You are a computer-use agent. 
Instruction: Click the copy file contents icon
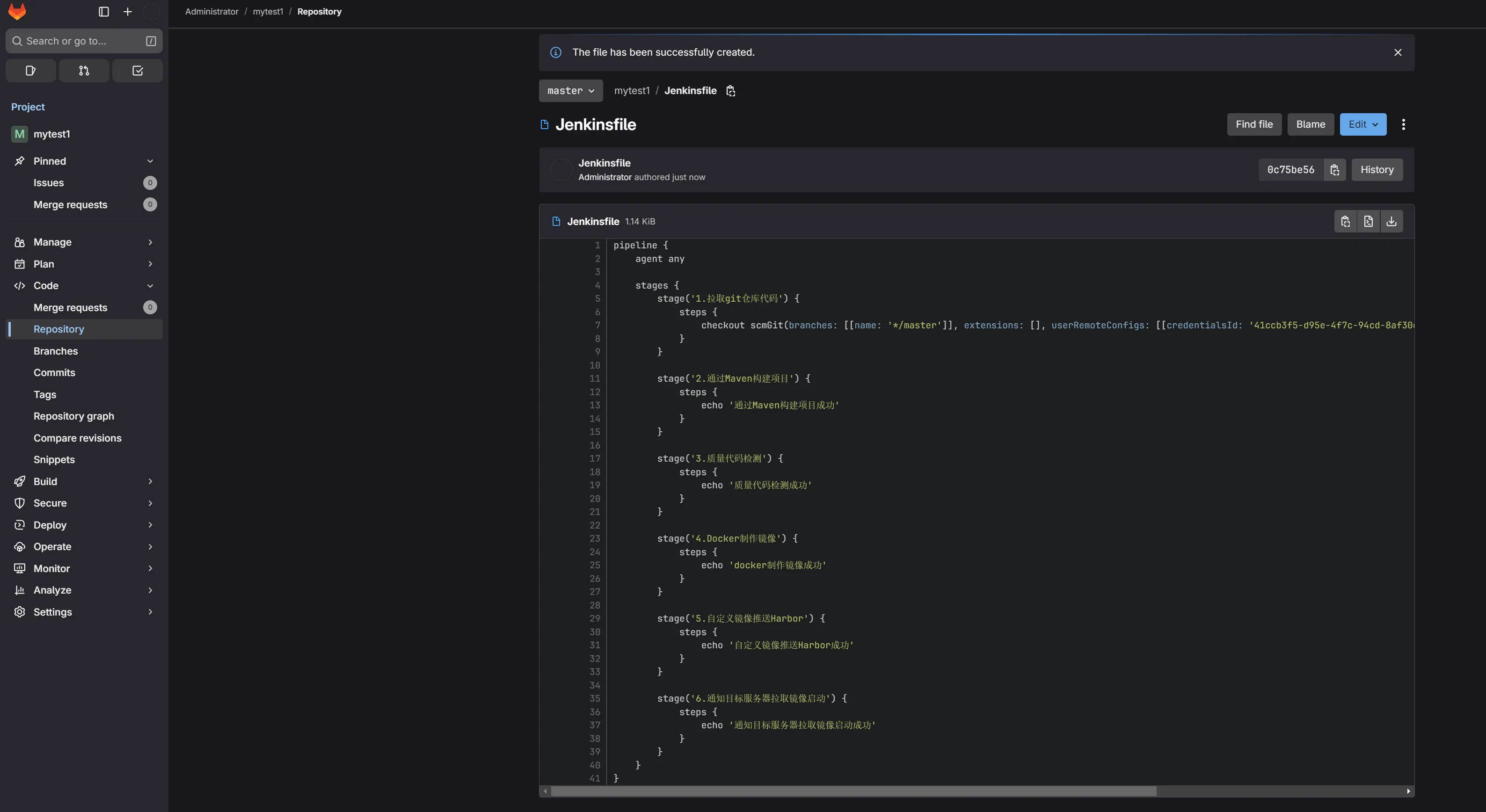click(1345, 221)
